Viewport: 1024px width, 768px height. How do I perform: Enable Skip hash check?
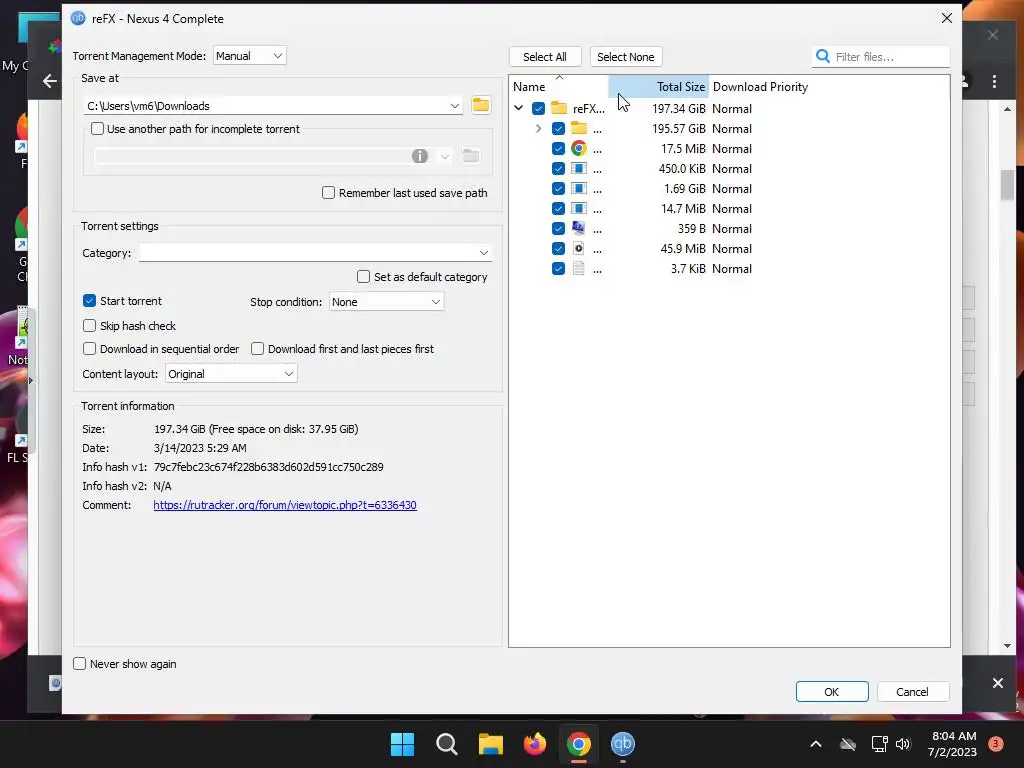tap(89, 325)
